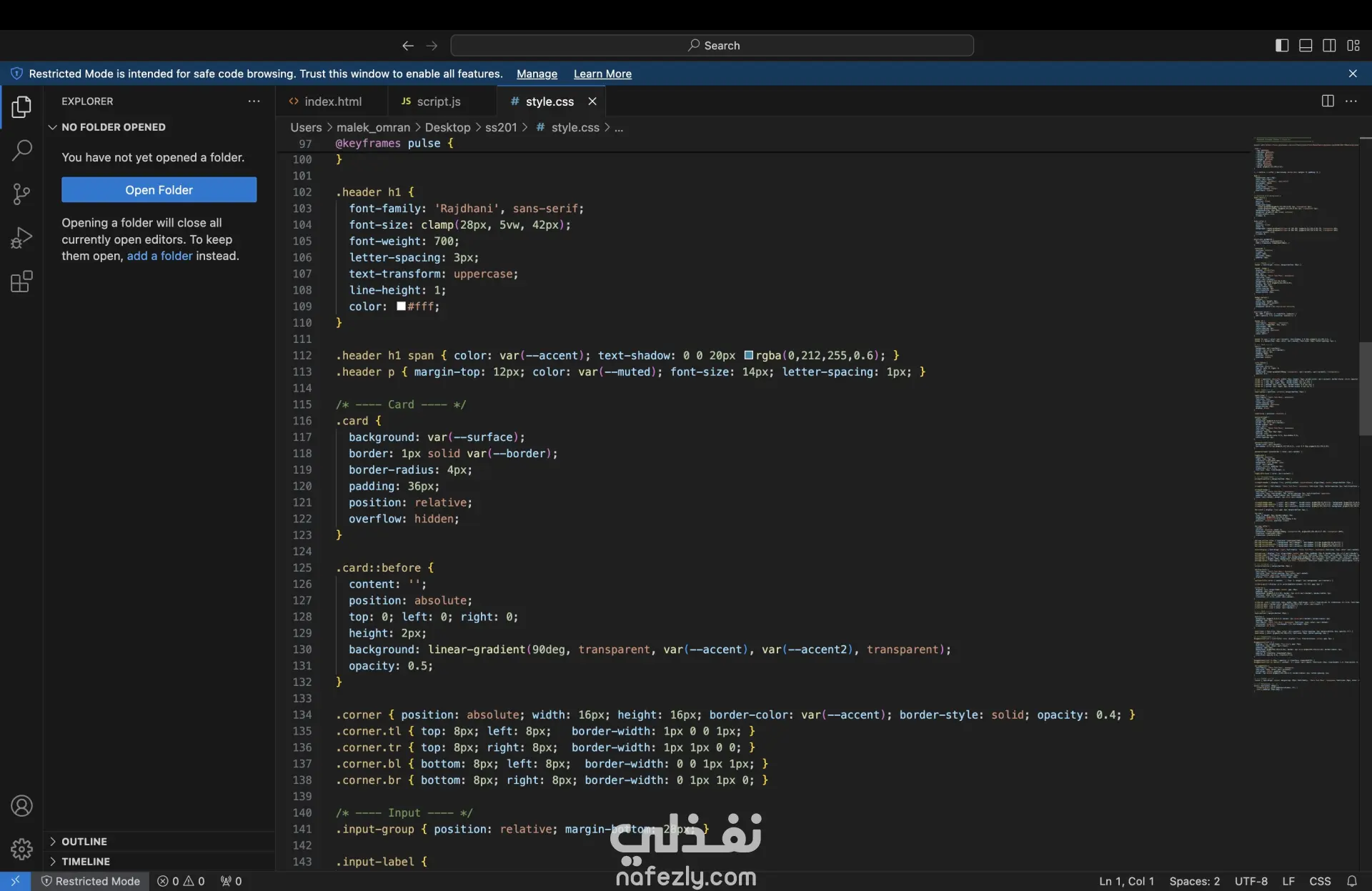Click ss201 in the breadcrumb
This screenshot has width=1372, height=891.
[x=501, y=127]
